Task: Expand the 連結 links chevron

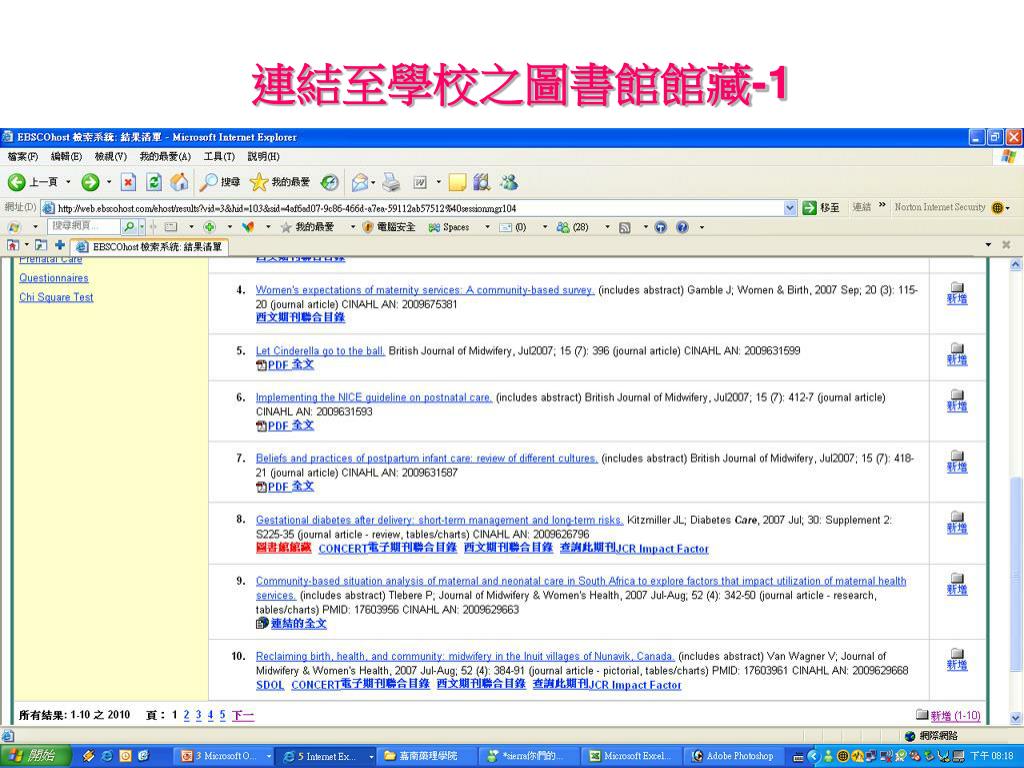Action: click(x=882, y=206)
